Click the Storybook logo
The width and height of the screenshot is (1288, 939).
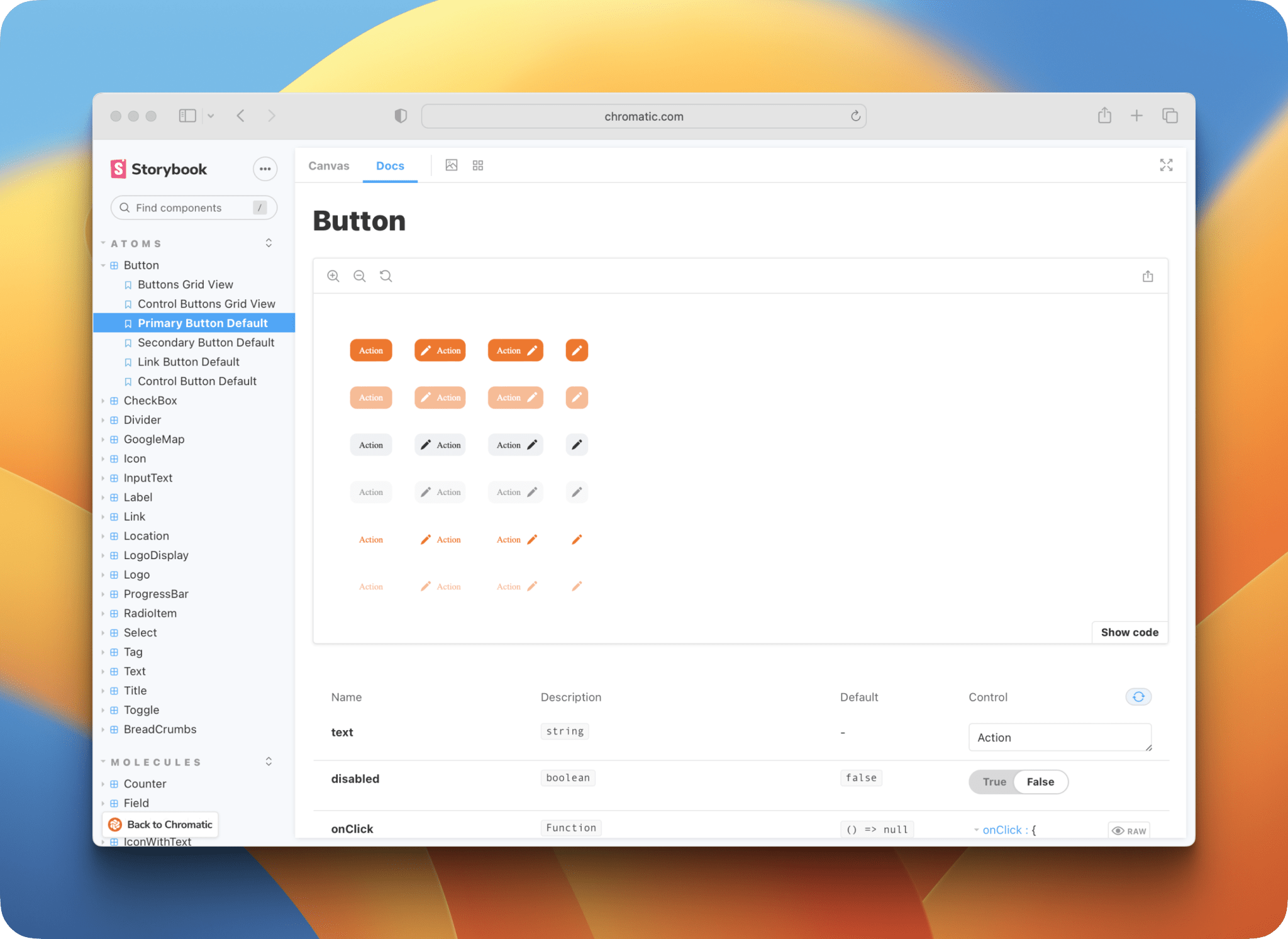[158, 169]
